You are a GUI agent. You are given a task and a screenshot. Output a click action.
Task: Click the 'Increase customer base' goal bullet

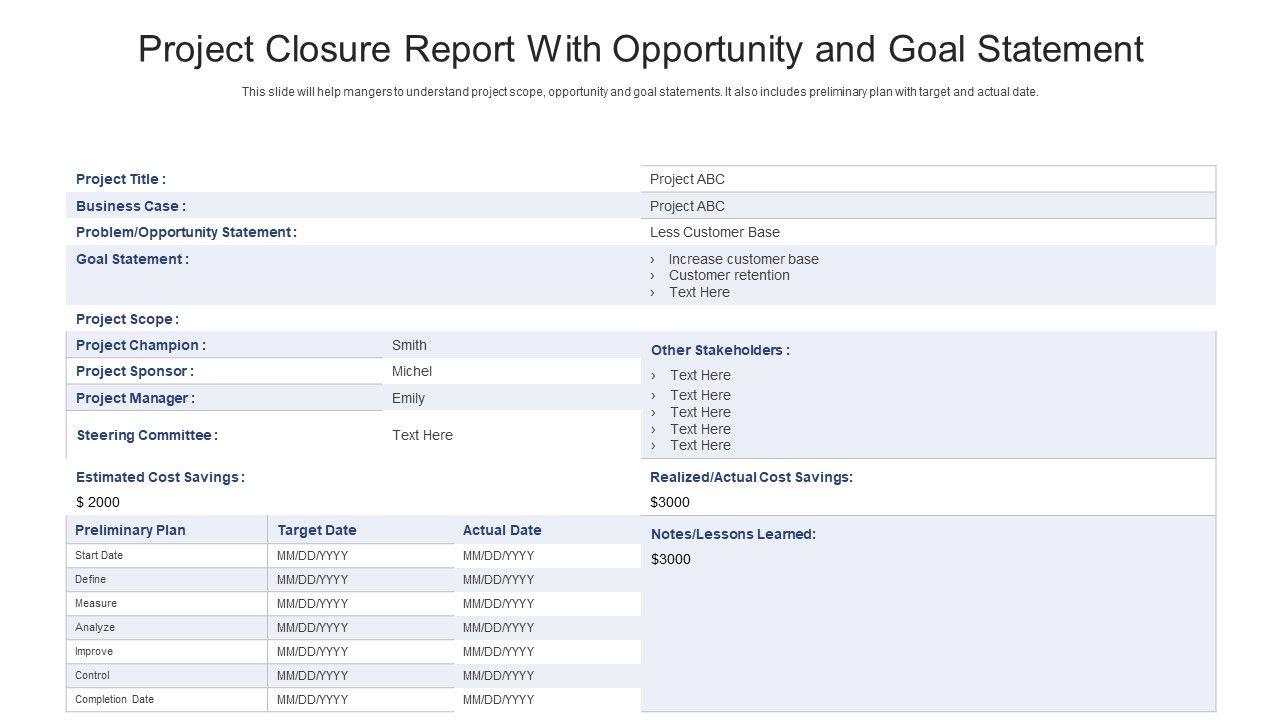(743, 259)
